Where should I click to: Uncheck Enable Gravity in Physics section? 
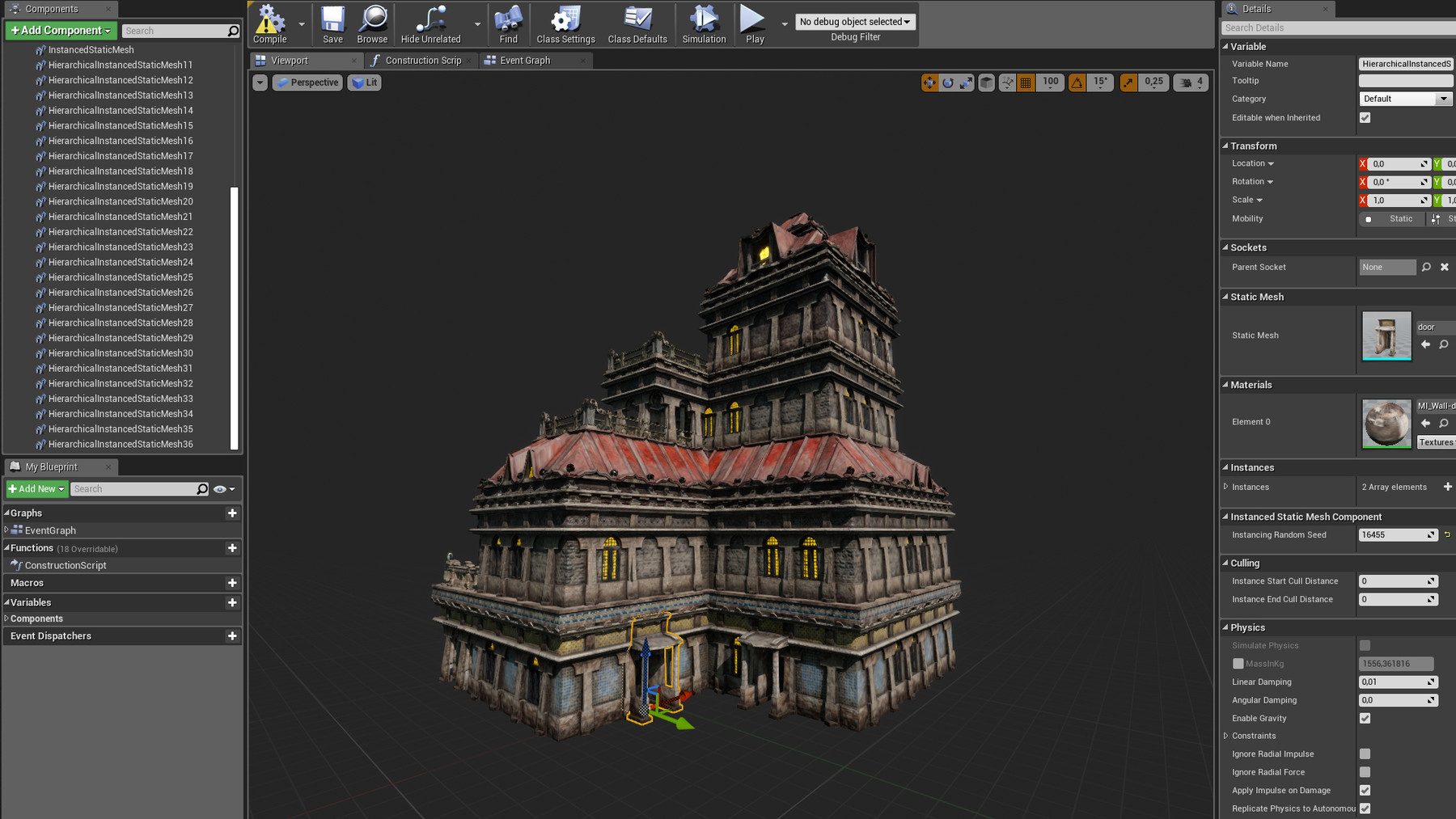(1365, 718)
